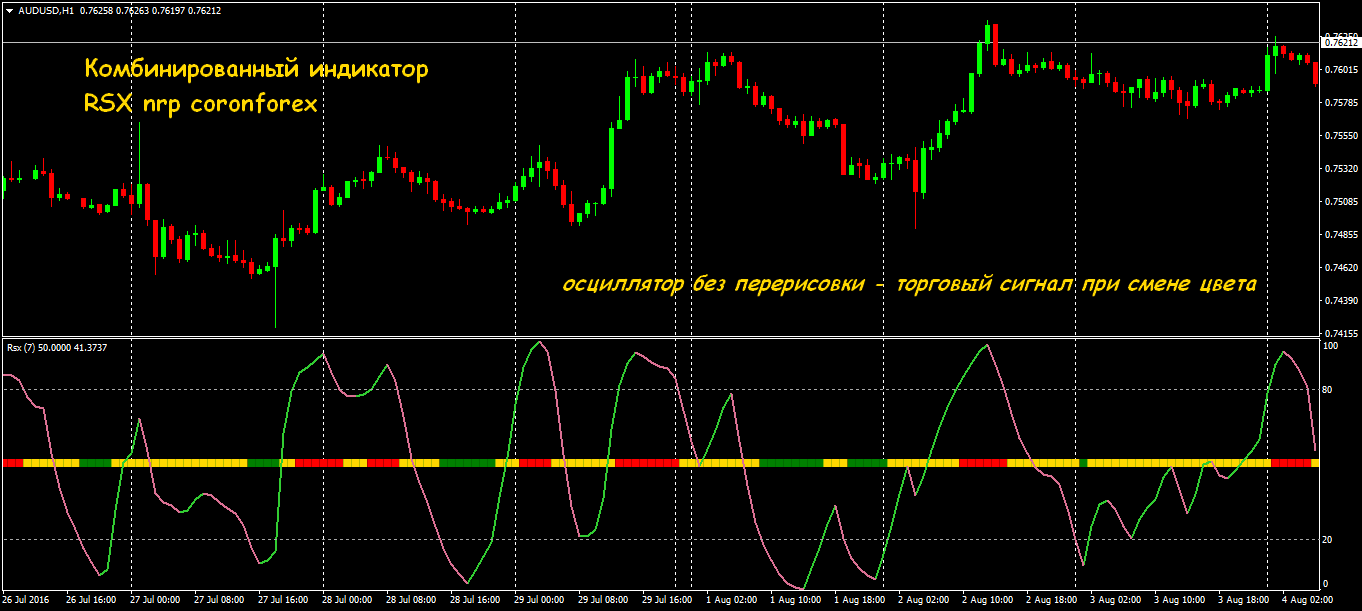Click the time axis label 27 Jul 00:00
Screen dimensions: 1362x611
pos(153,600)
